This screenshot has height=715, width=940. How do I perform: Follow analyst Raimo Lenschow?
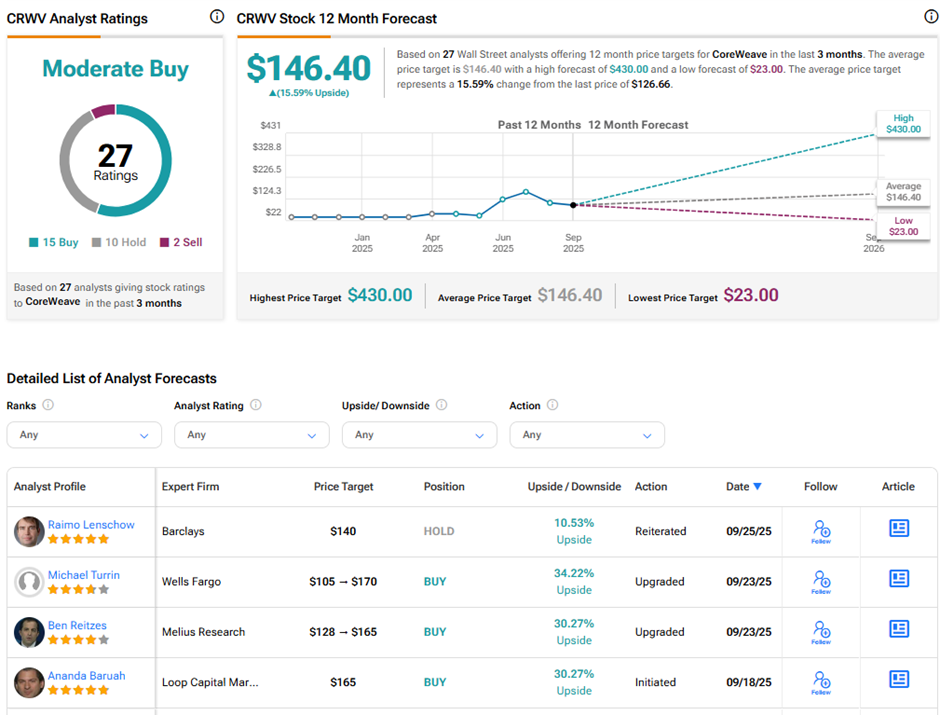[821, 530]
